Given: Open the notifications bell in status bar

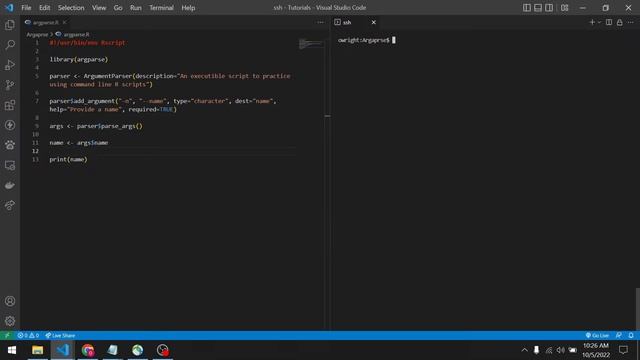Looking at the screenshot, I should (631, 335).
